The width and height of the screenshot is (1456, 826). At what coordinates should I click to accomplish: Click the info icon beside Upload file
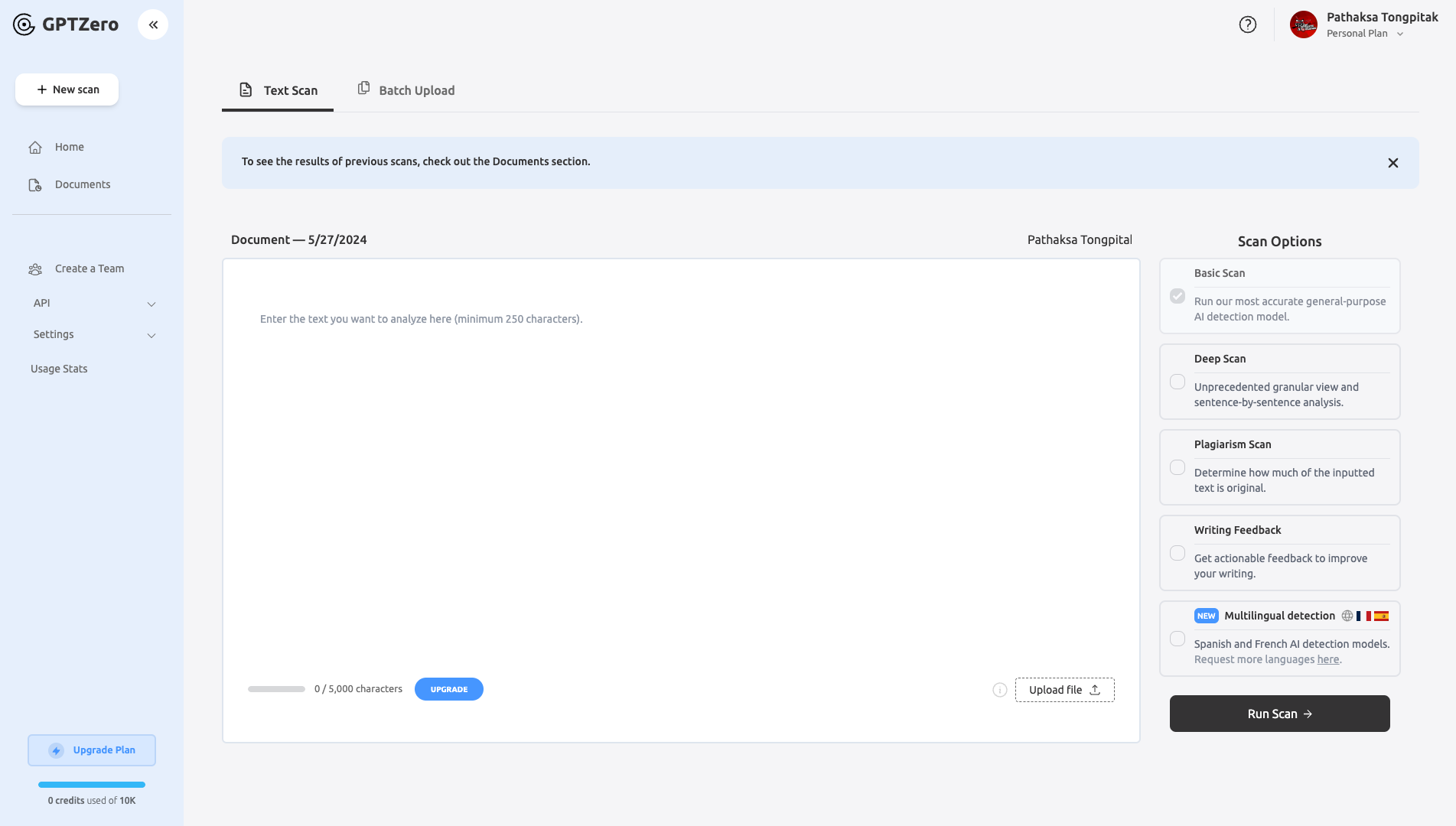[x=999, y=690]
